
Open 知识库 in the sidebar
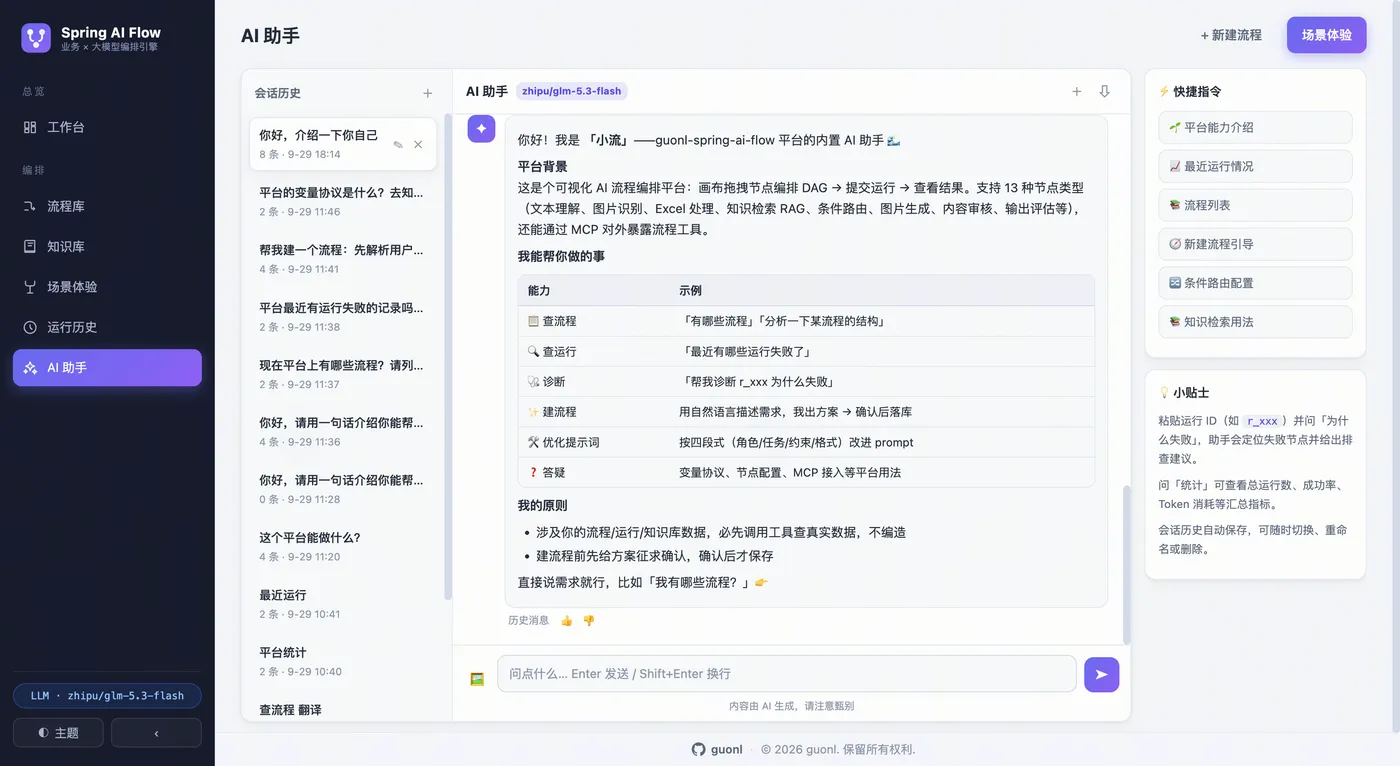tap(107, 246)
